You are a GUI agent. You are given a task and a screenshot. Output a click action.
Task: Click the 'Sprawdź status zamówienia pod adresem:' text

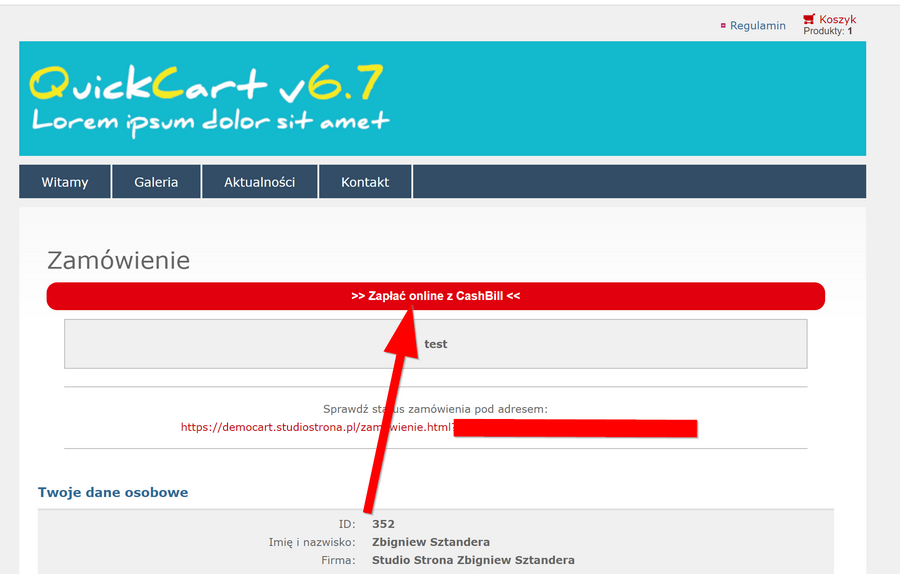pos(435,409)
